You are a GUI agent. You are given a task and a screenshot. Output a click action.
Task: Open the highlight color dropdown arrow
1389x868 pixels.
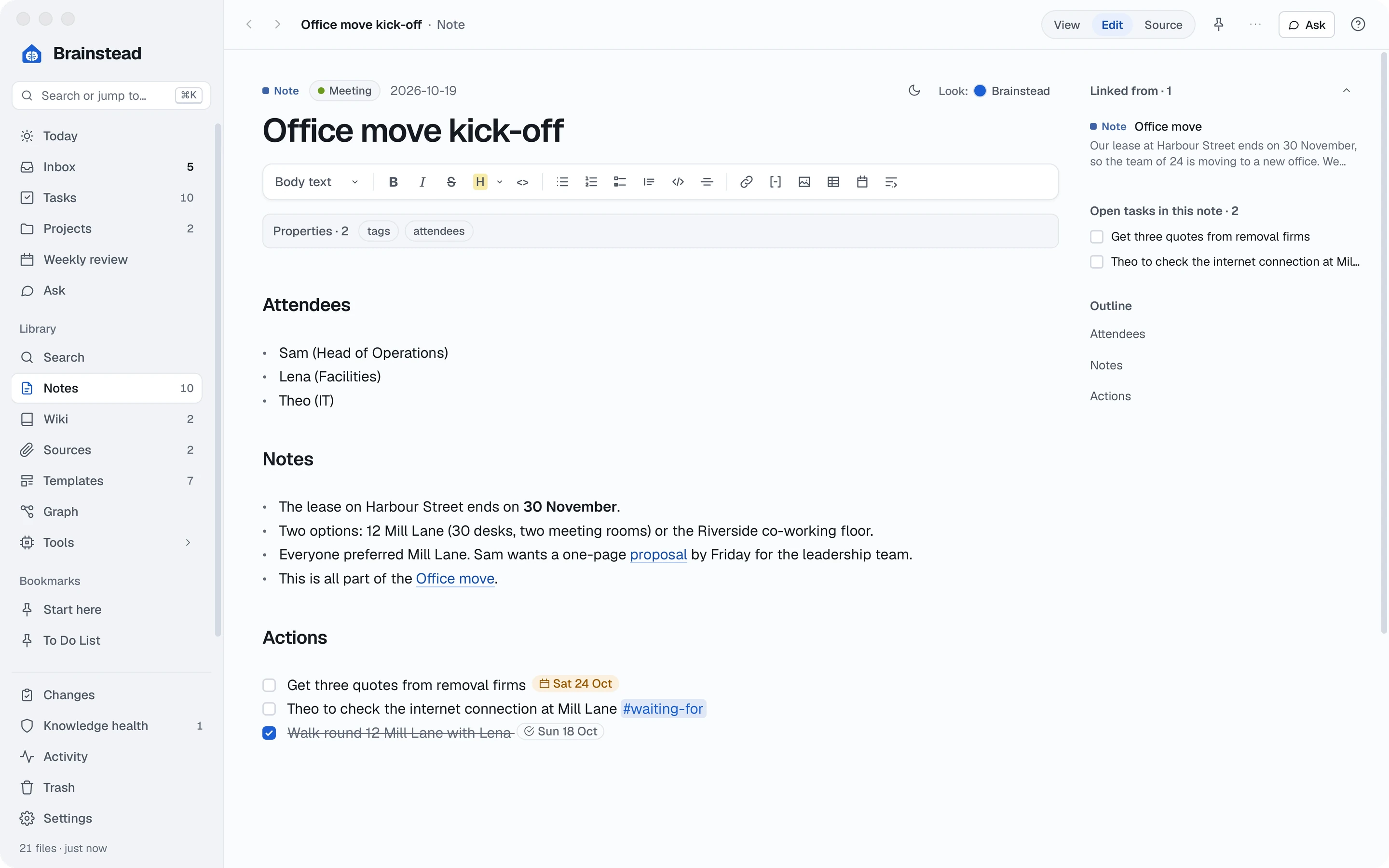499,182
